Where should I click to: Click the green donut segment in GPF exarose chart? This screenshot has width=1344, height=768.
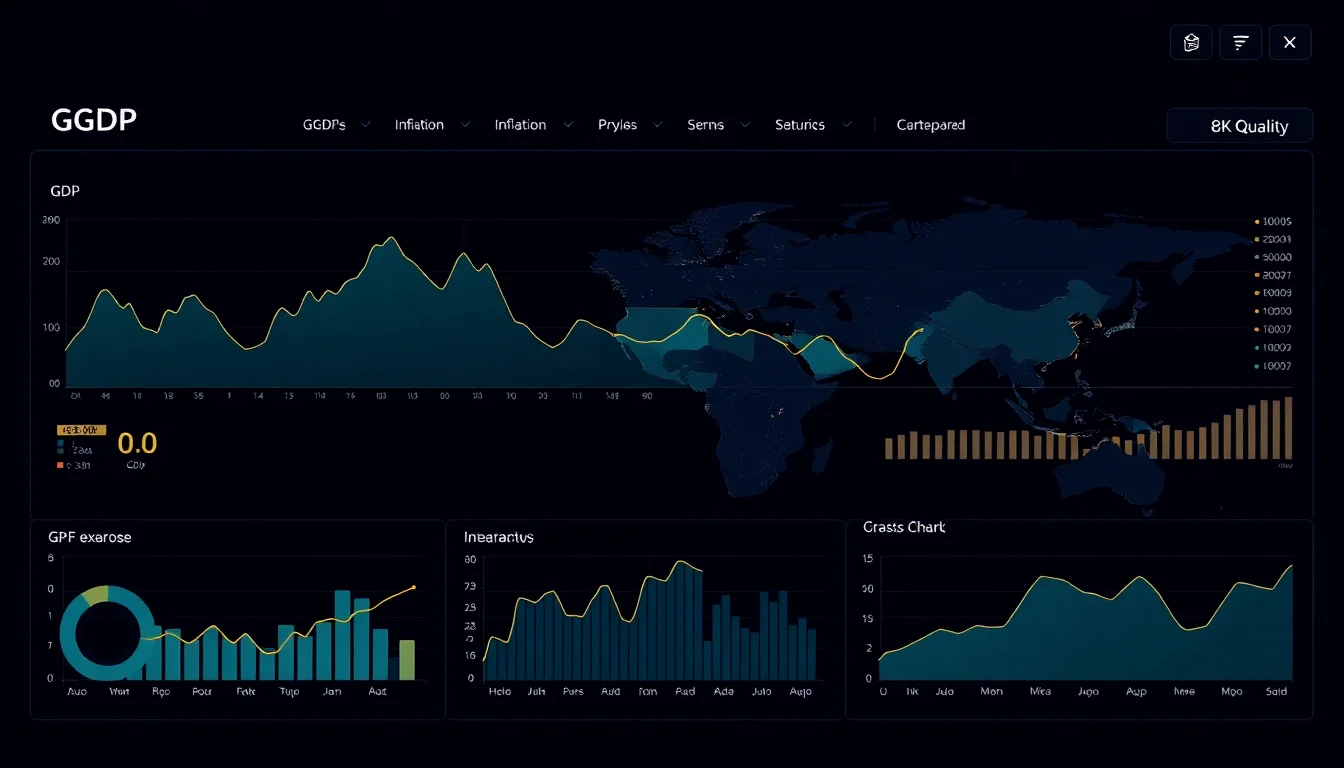point(97,592)
